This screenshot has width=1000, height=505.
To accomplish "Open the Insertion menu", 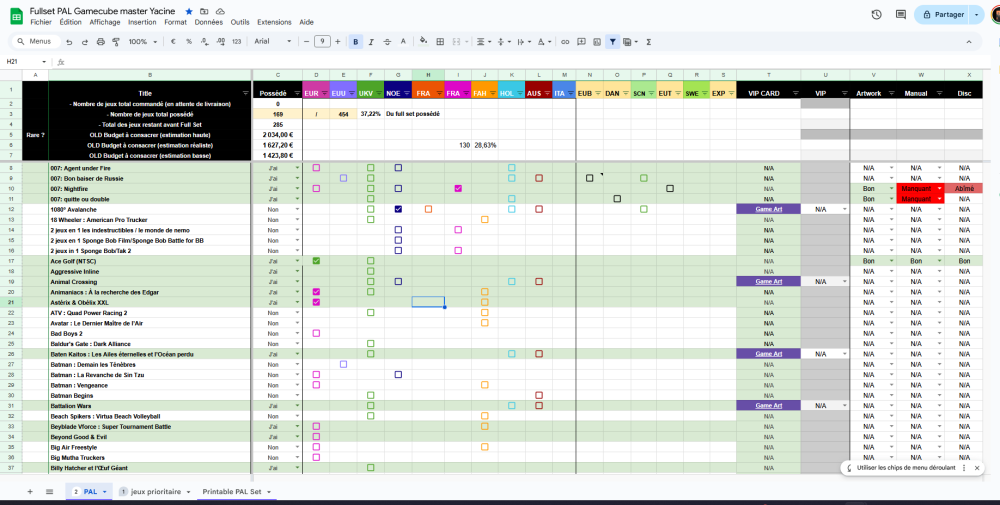I will click(142, 22).
